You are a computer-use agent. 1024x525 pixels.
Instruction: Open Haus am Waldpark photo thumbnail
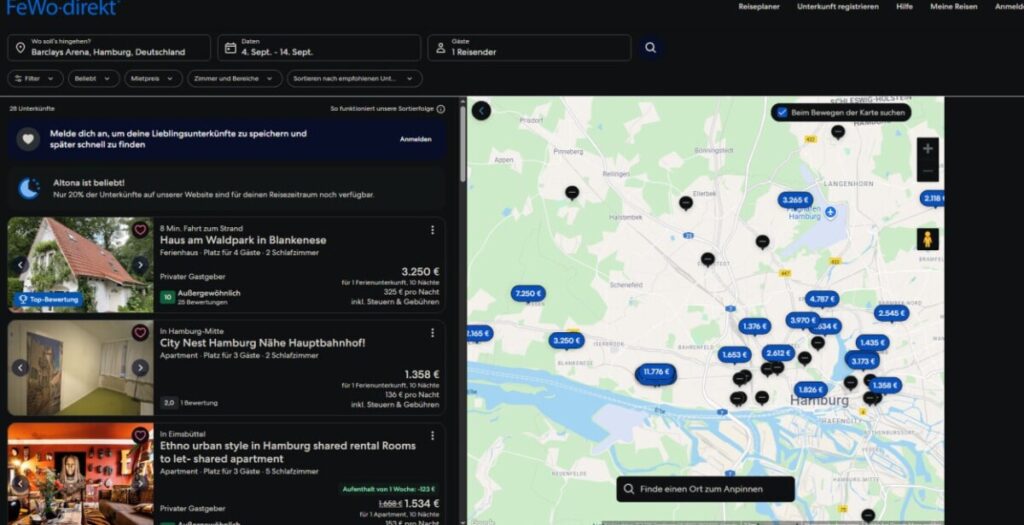click(x=80, y=264)
